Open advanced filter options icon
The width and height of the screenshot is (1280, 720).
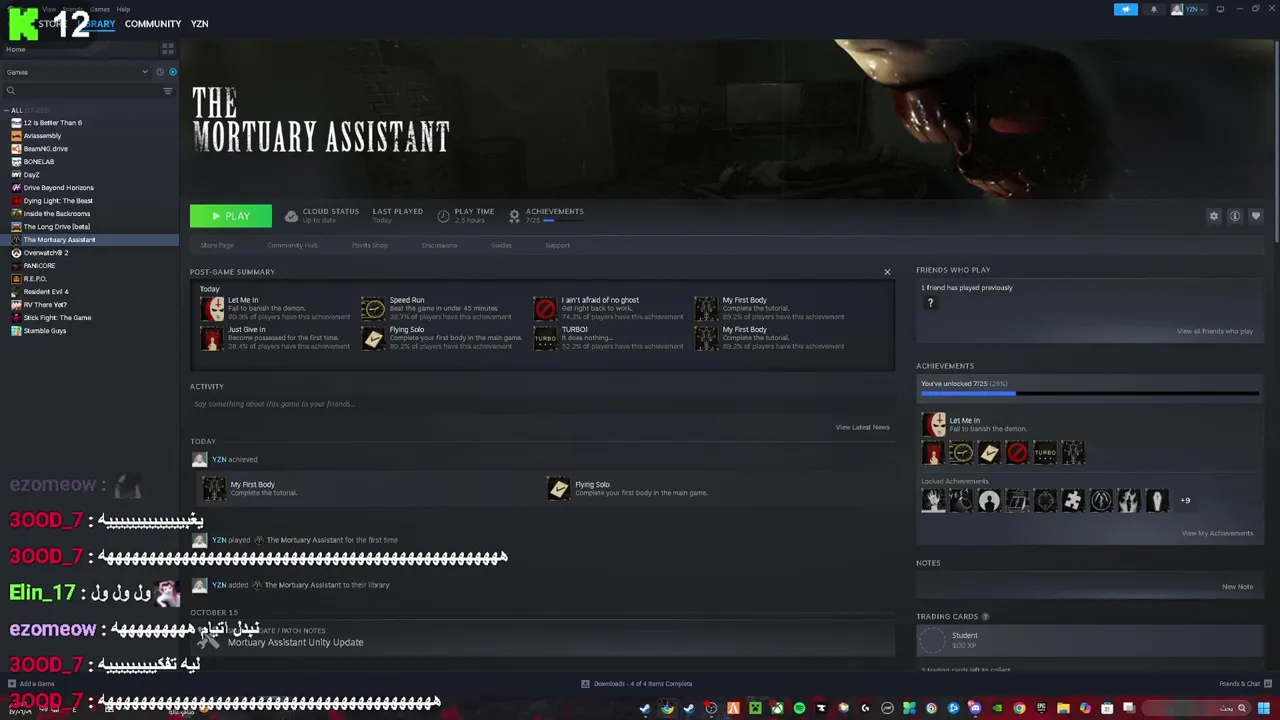(x=167, y=91)
